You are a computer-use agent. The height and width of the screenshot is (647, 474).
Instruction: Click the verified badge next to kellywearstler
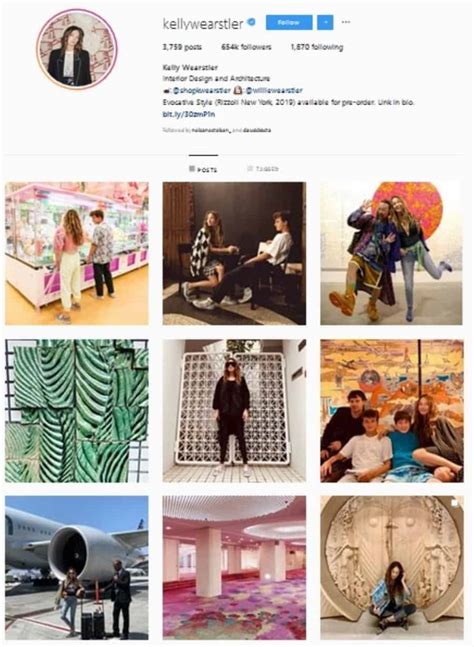(x=251, y=22)
